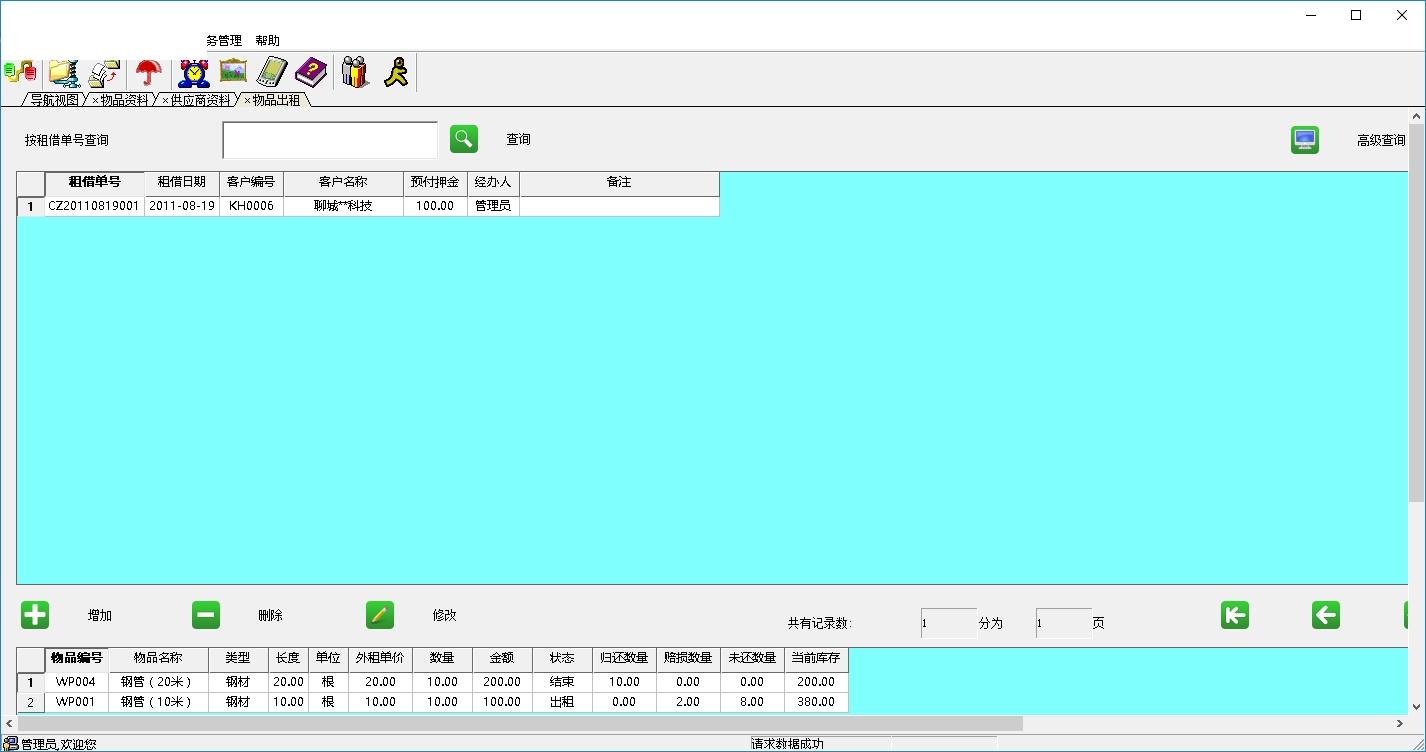
Task: Click the 客户名称 column header
Action: click(x=343, y=182)
